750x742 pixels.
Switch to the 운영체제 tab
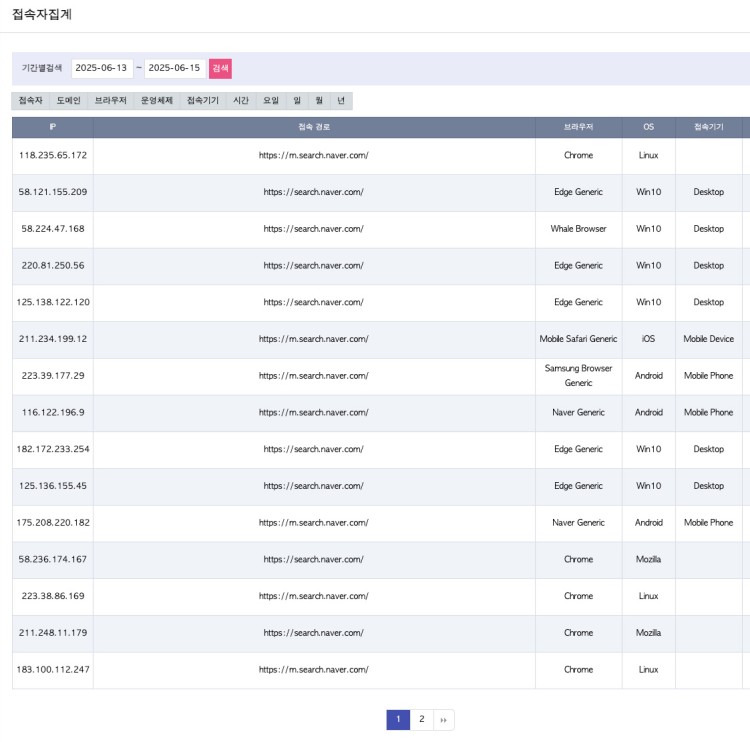pyautogui.click(x=157, y=101)
